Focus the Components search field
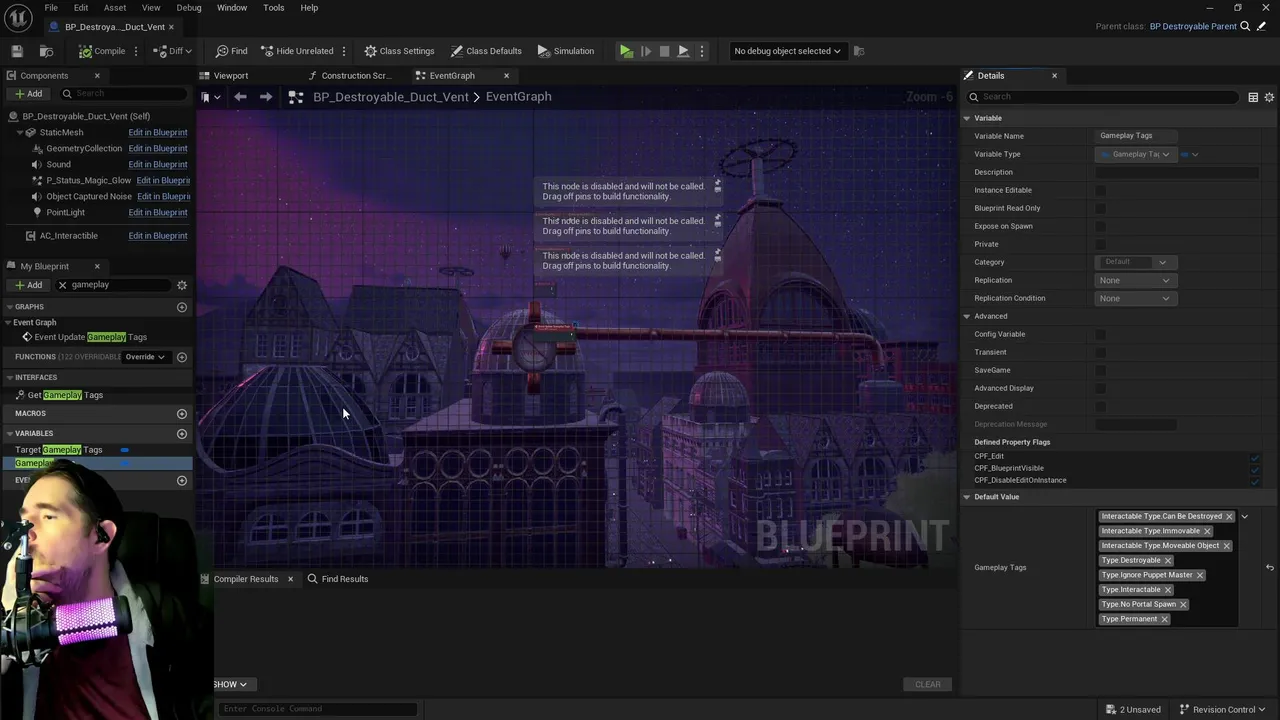 (125, 94)
